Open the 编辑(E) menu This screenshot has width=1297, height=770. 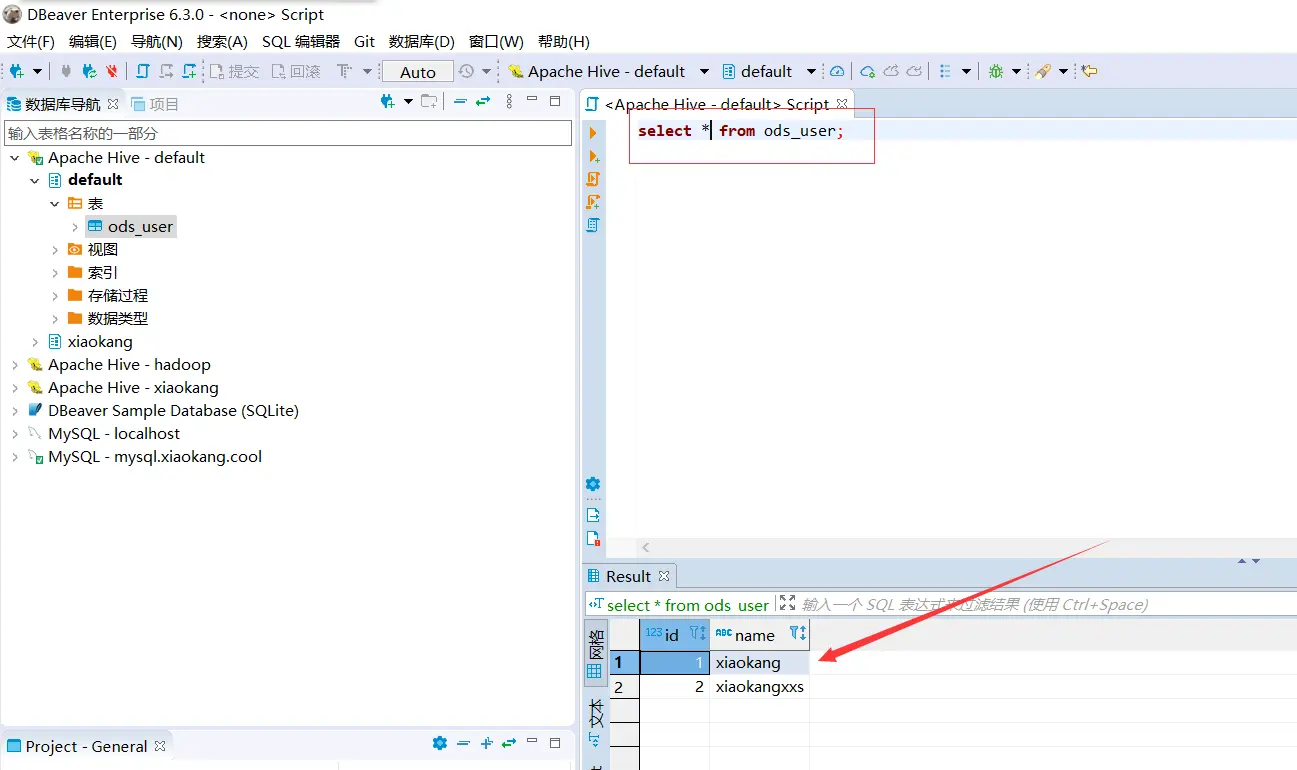tap(93, 41)
